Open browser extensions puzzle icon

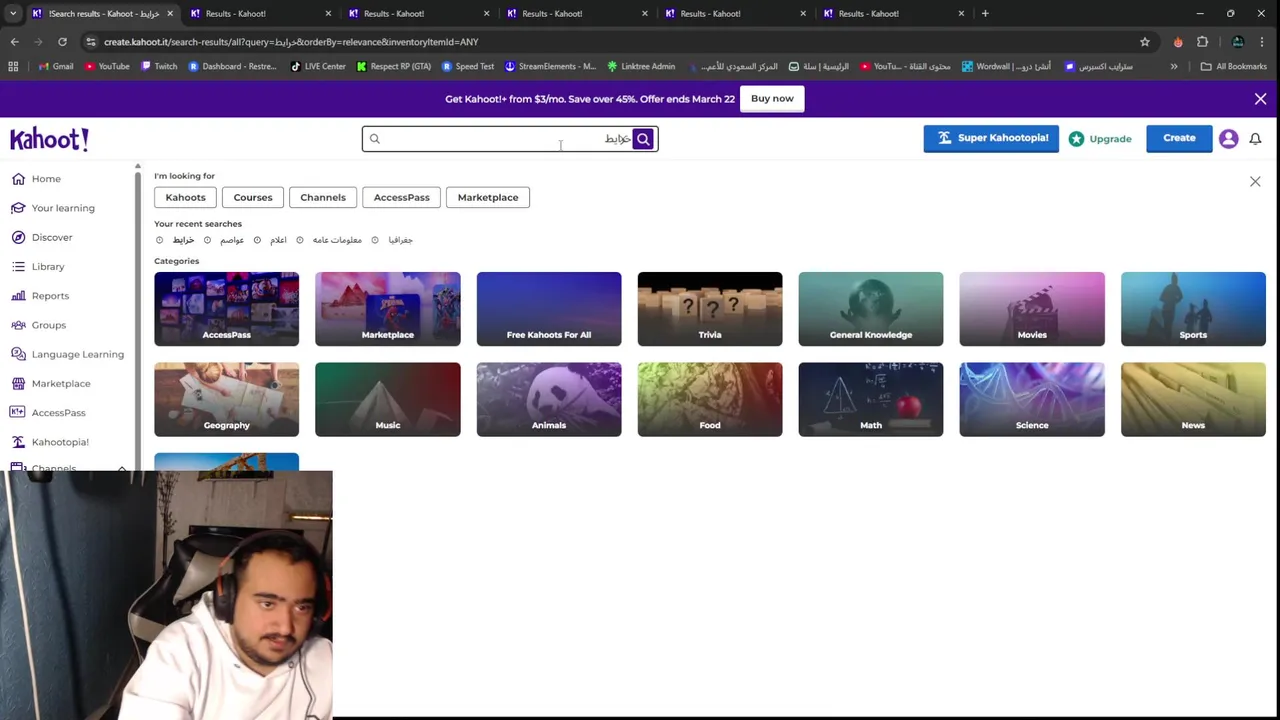(x=1203, y=42)
